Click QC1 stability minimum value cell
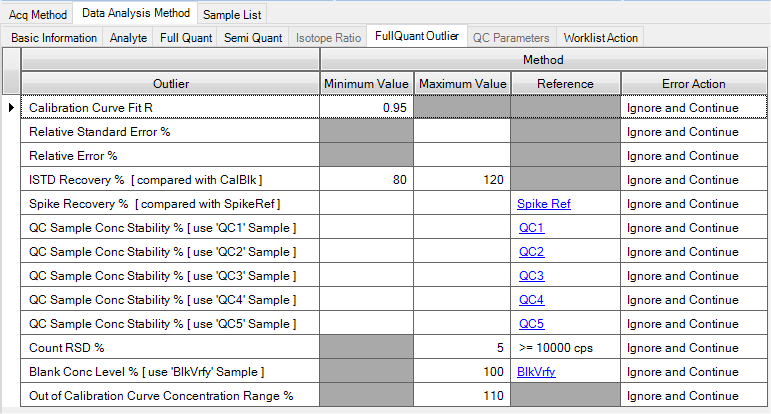771x414 pixels. (x=367, y=228)
